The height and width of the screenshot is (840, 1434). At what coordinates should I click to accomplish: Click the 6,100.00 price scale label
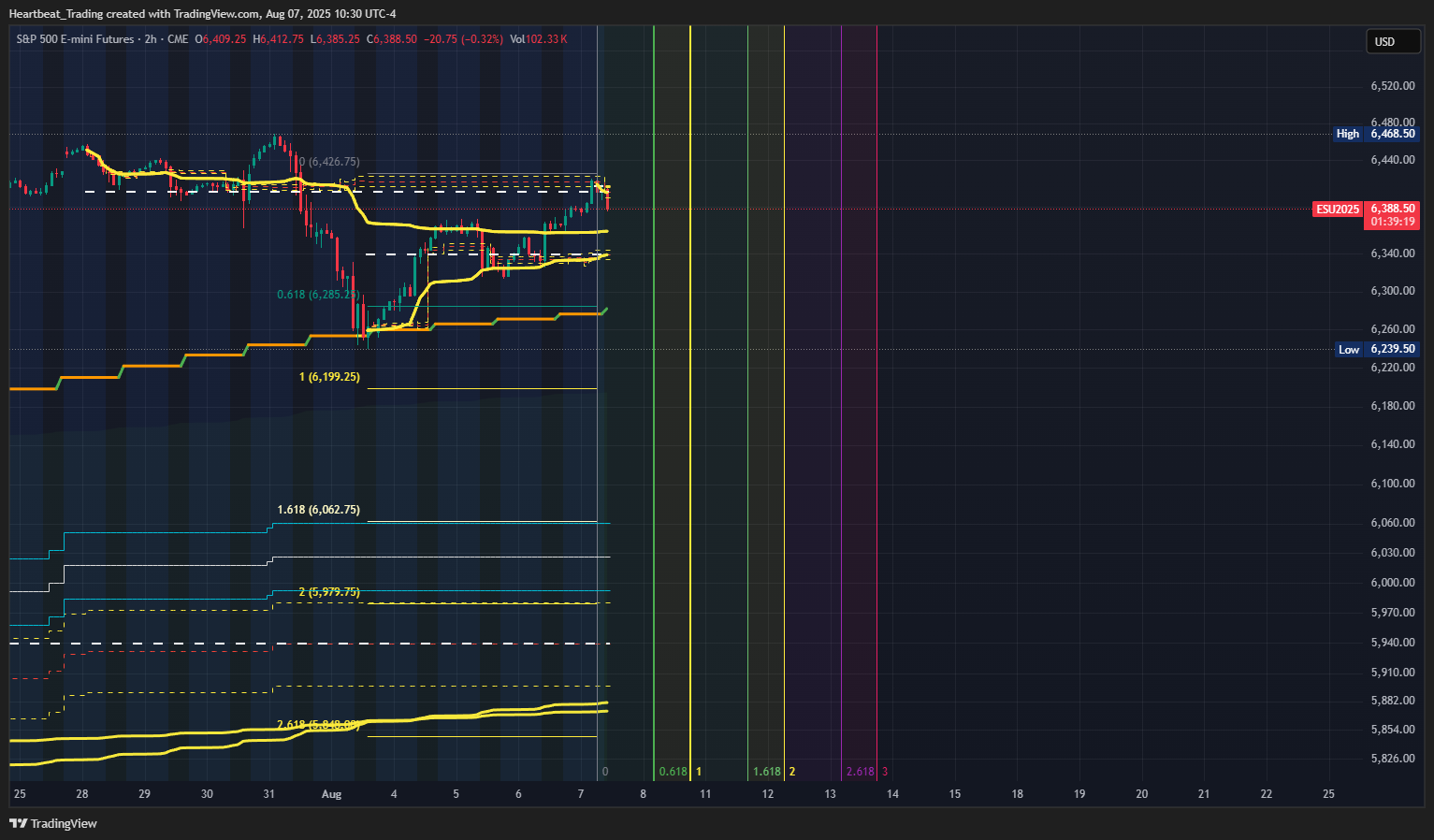pyautogui.click(x=1393, y=484)
